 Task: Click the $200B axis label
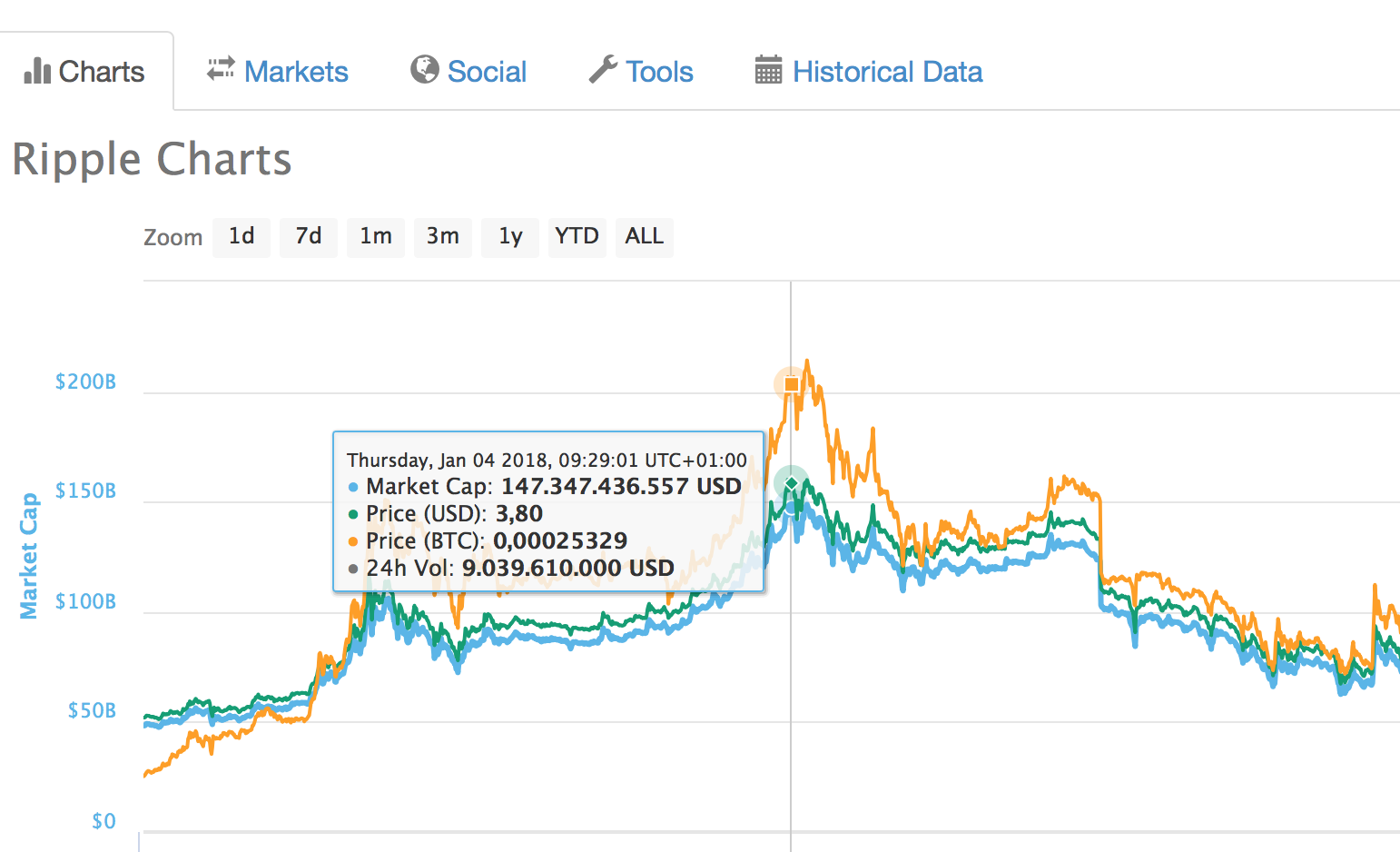(85, 381)
